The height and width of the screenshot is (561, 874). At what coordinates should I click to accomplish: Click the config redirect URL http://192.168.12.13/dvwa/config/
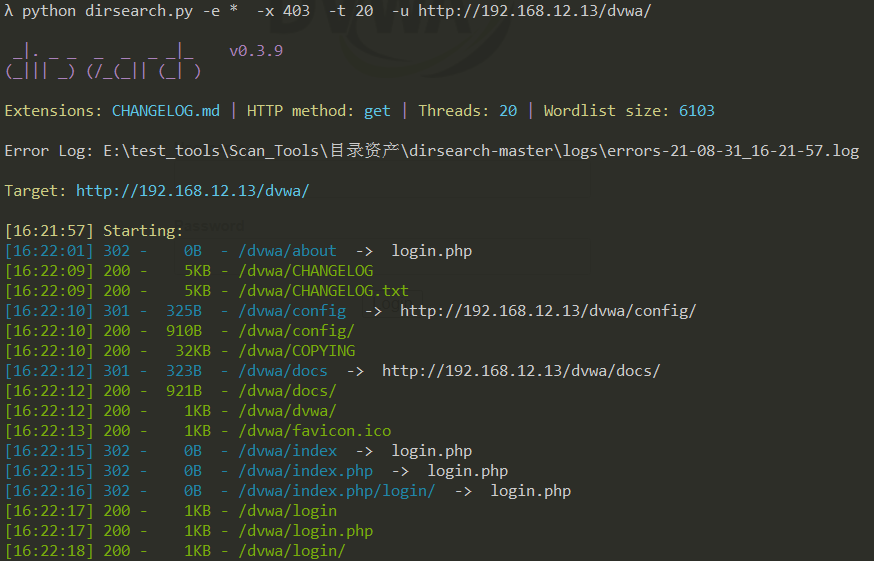(x=548, y=311)
